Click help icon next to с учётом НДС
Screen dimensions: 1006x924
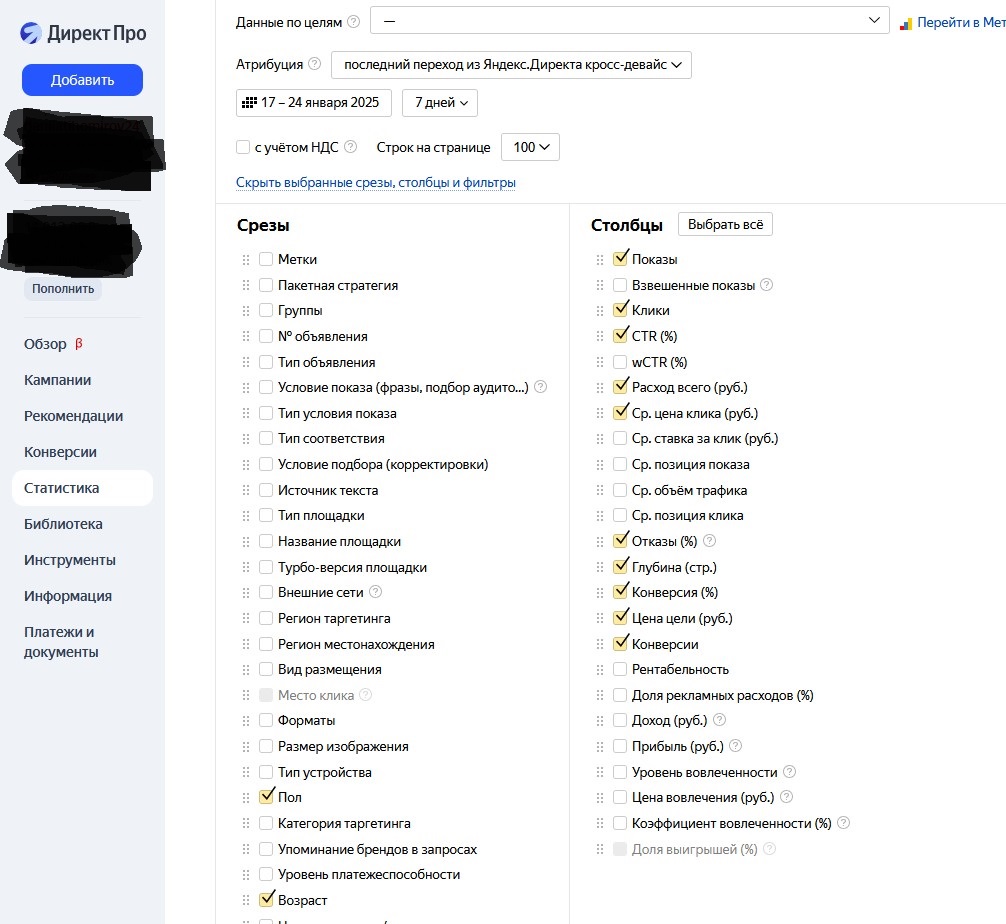pos(350,147)
